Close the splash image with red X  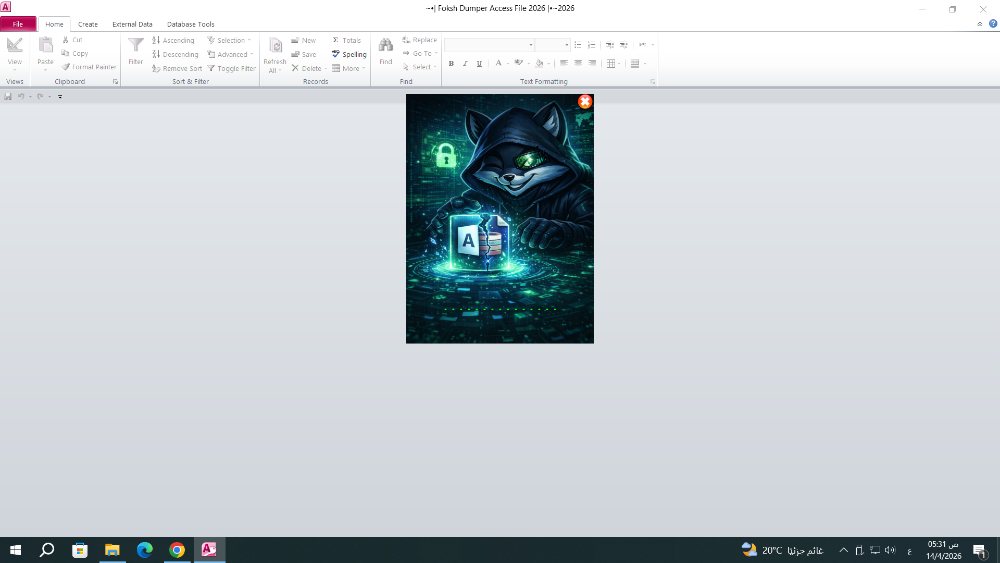(585, 102)
